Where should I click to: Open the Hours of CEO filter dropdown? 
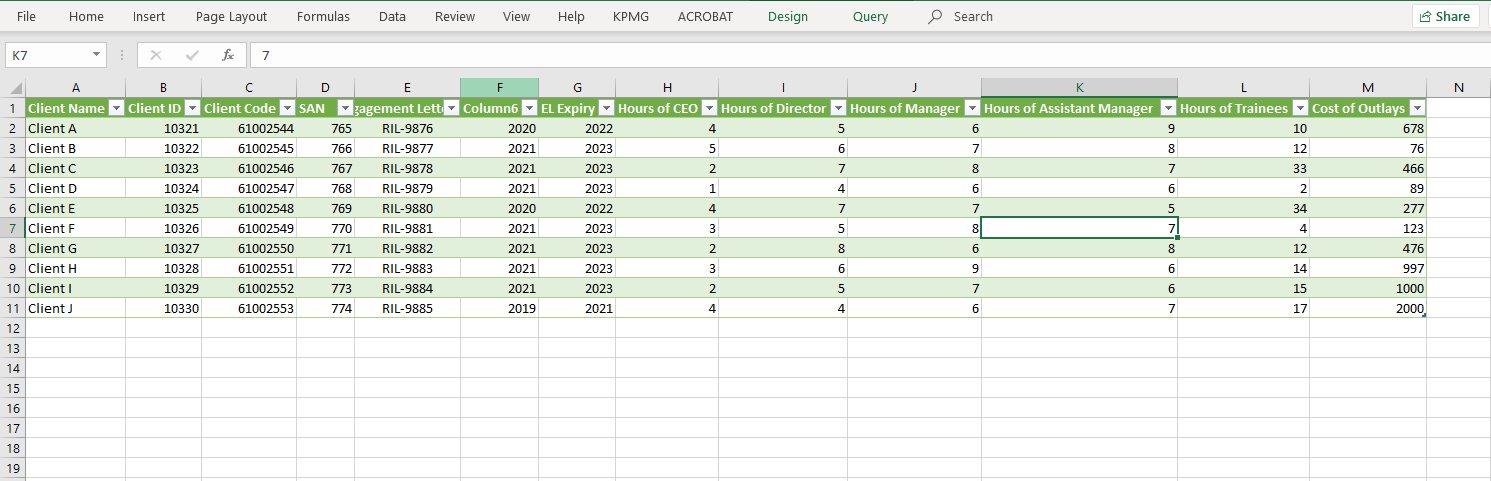click(x=708, y=108)
